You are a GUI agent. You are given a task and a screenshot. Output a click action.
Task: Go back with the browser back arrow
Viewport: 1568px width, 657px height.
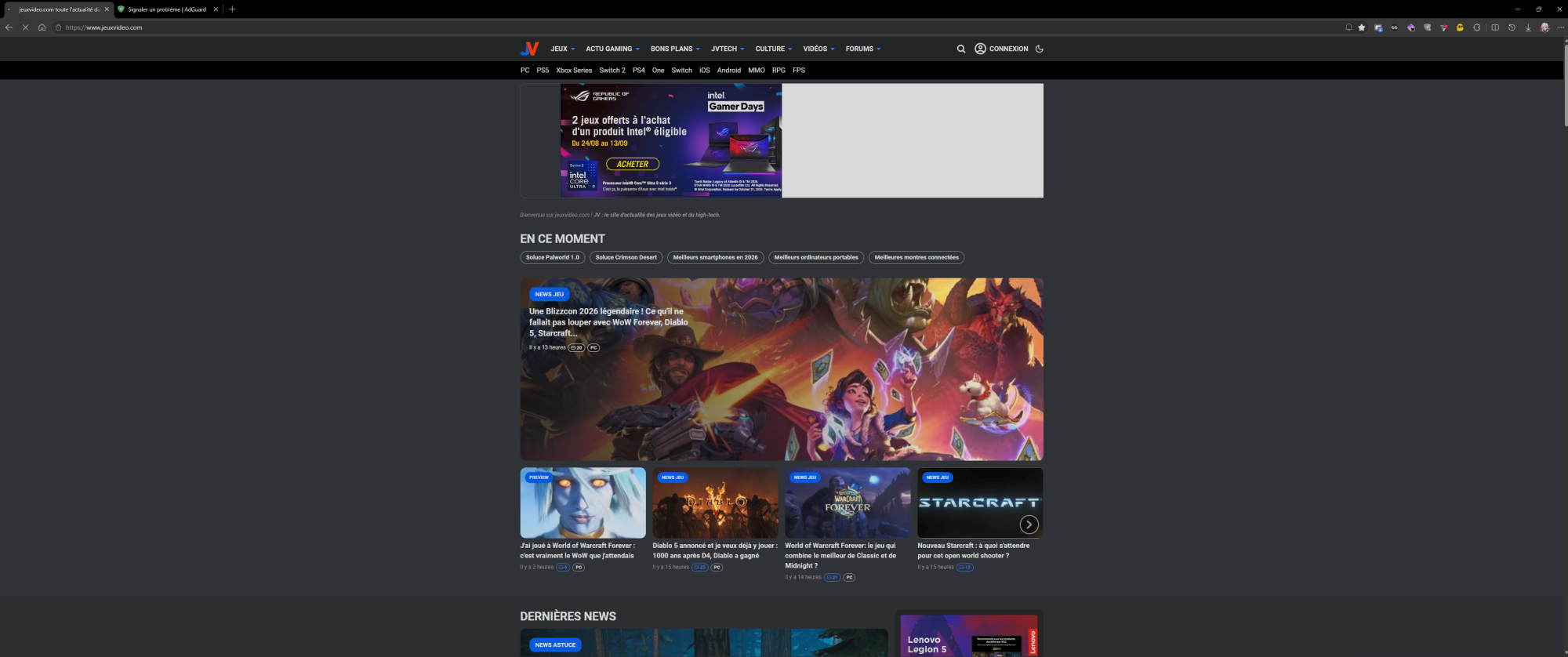(9, 27)
